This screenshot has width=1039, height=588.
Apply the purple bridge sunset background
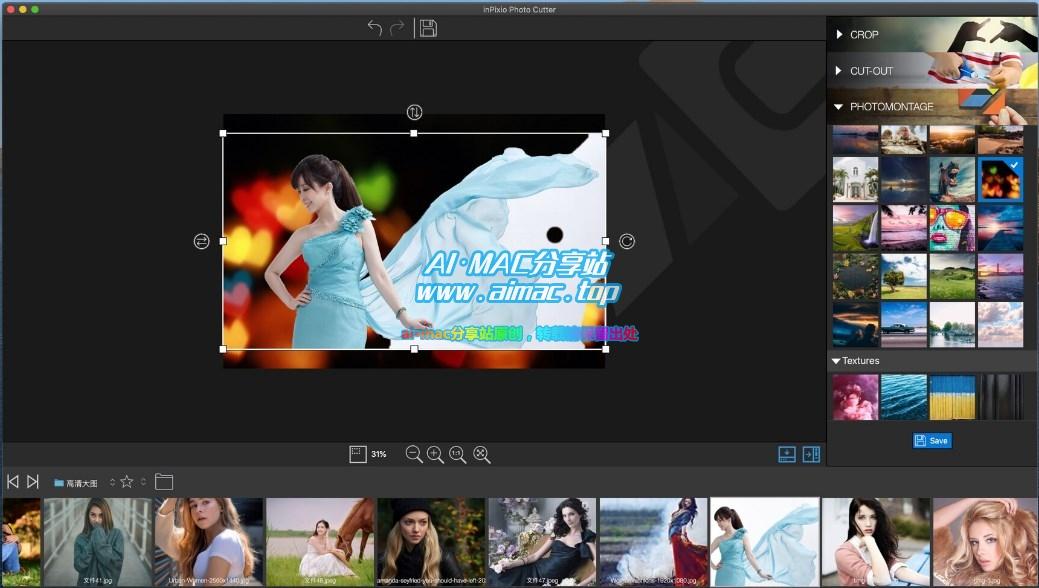coord(1001,276)
